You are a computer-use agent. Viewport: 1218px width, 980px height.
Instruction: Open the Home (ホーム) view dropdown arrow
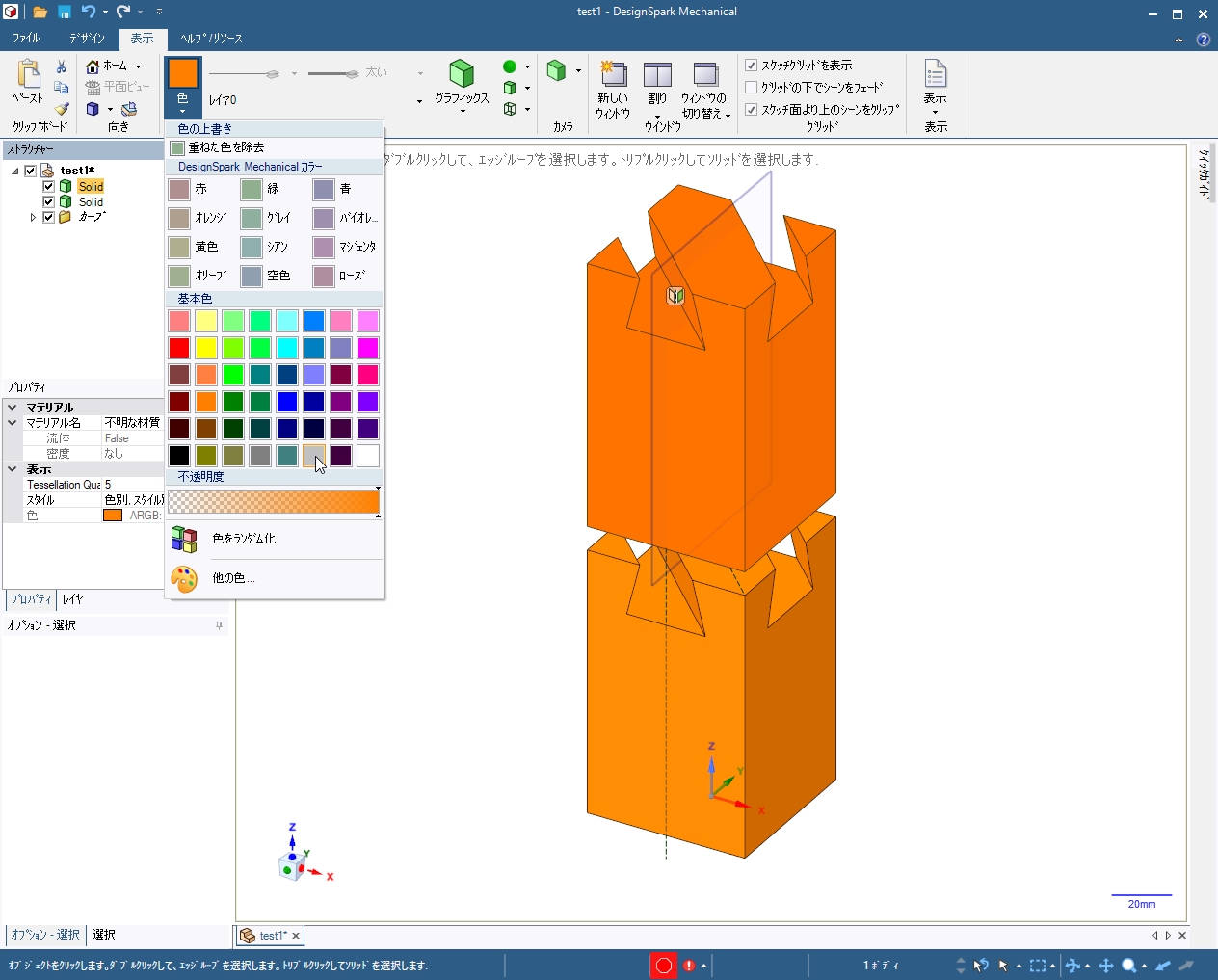(138, 66)
